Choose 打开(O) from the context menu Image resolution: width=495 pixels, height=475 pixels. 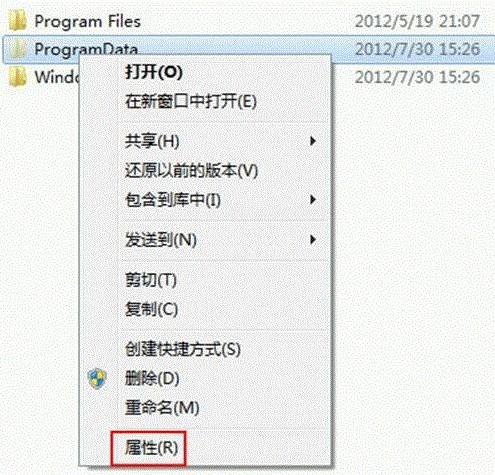click(x=154, y=72)
